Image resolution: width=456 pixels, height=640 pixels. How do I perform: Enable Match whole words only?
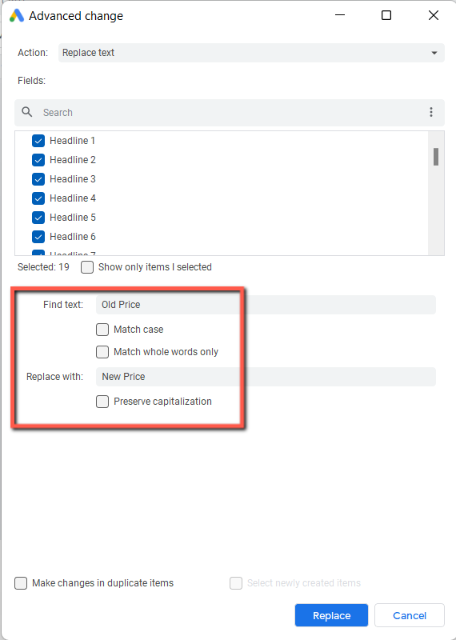pos(102,352)
